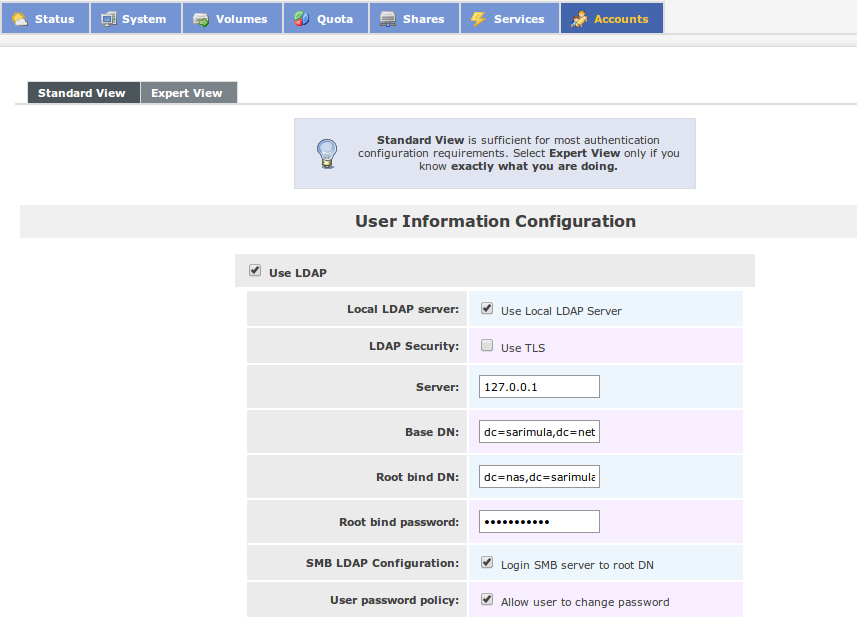857x630 pixels.
Task: Toggle Use Local LDAP Server checkbox
Action: point(487,309)
